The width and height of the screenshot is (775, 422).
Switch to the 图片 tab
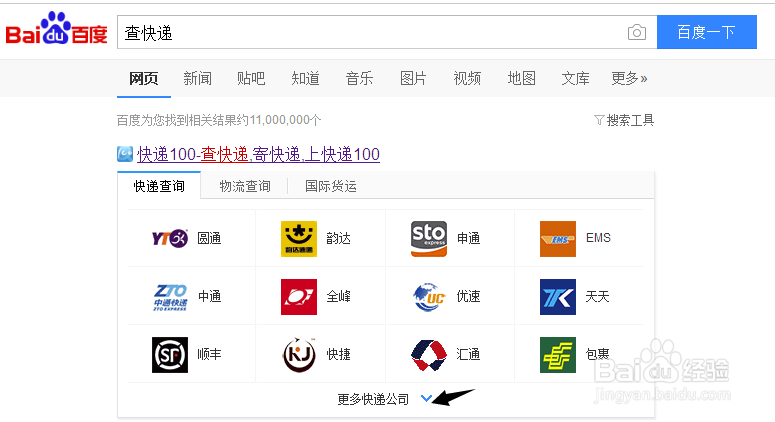(x=413, y=78)
